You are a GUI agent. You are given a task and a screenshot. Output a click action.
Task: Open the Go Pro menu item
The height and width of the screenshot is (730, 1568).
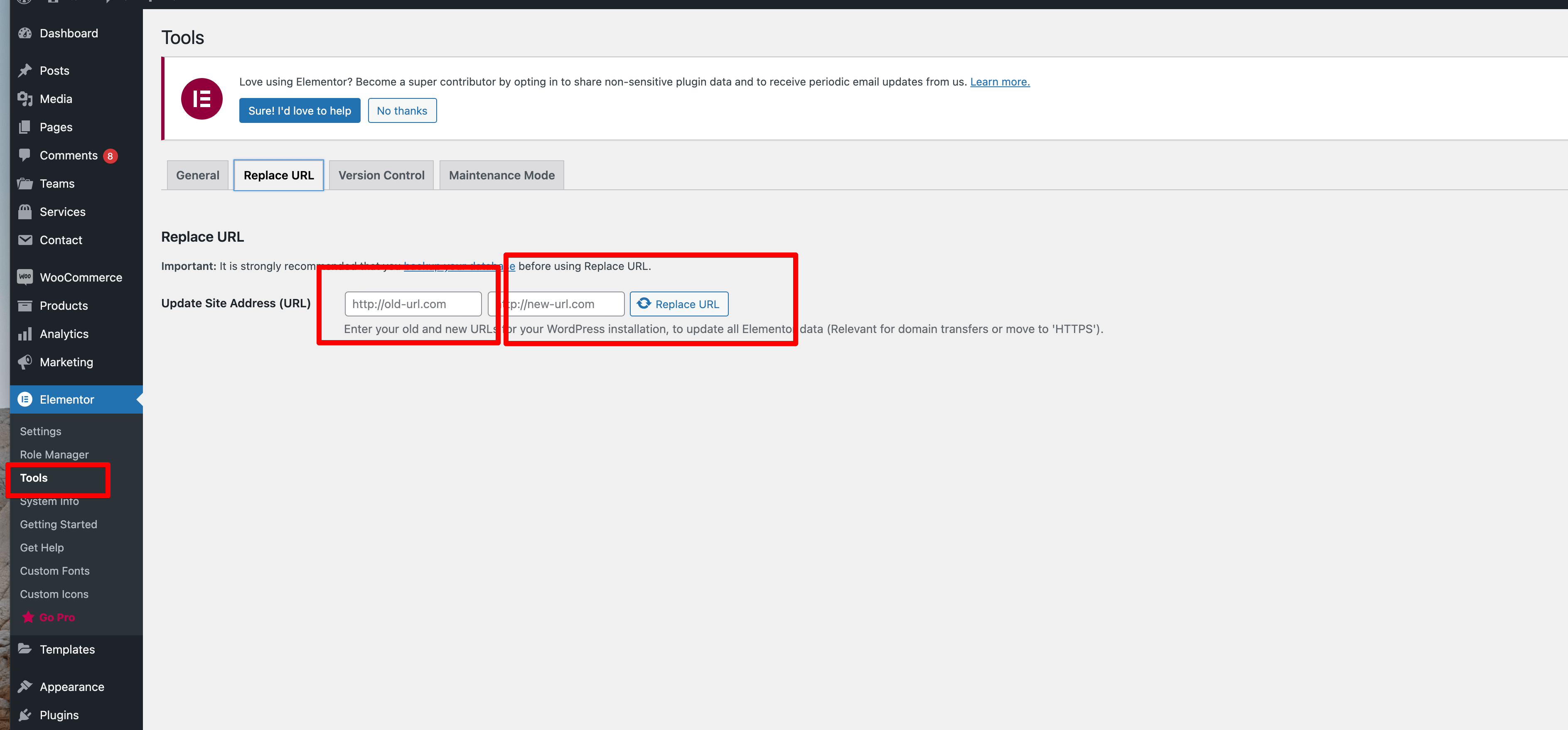point(57,617)
